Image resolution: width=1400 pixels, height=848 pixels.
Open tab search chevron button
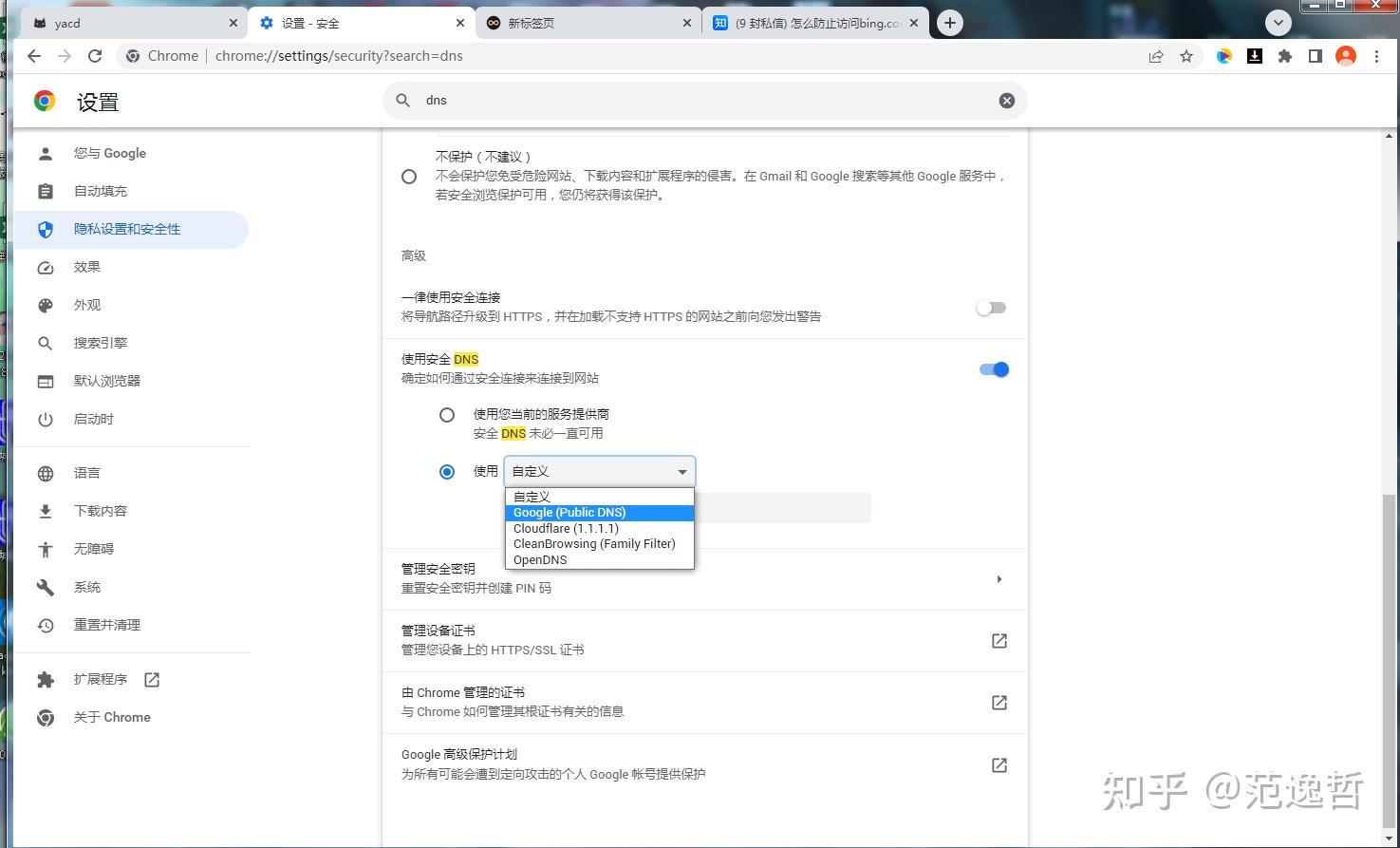(1279, 23)
